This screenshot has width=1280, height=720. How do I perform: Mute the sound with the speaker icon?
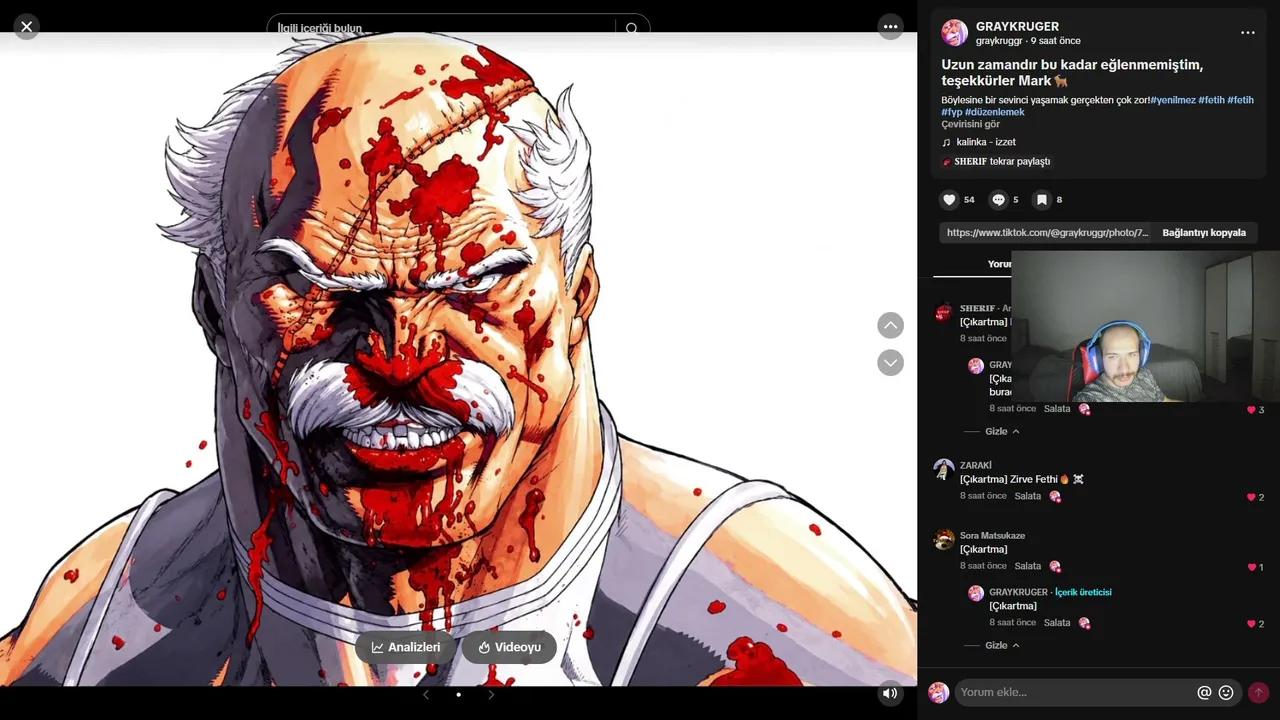point(889,693)
